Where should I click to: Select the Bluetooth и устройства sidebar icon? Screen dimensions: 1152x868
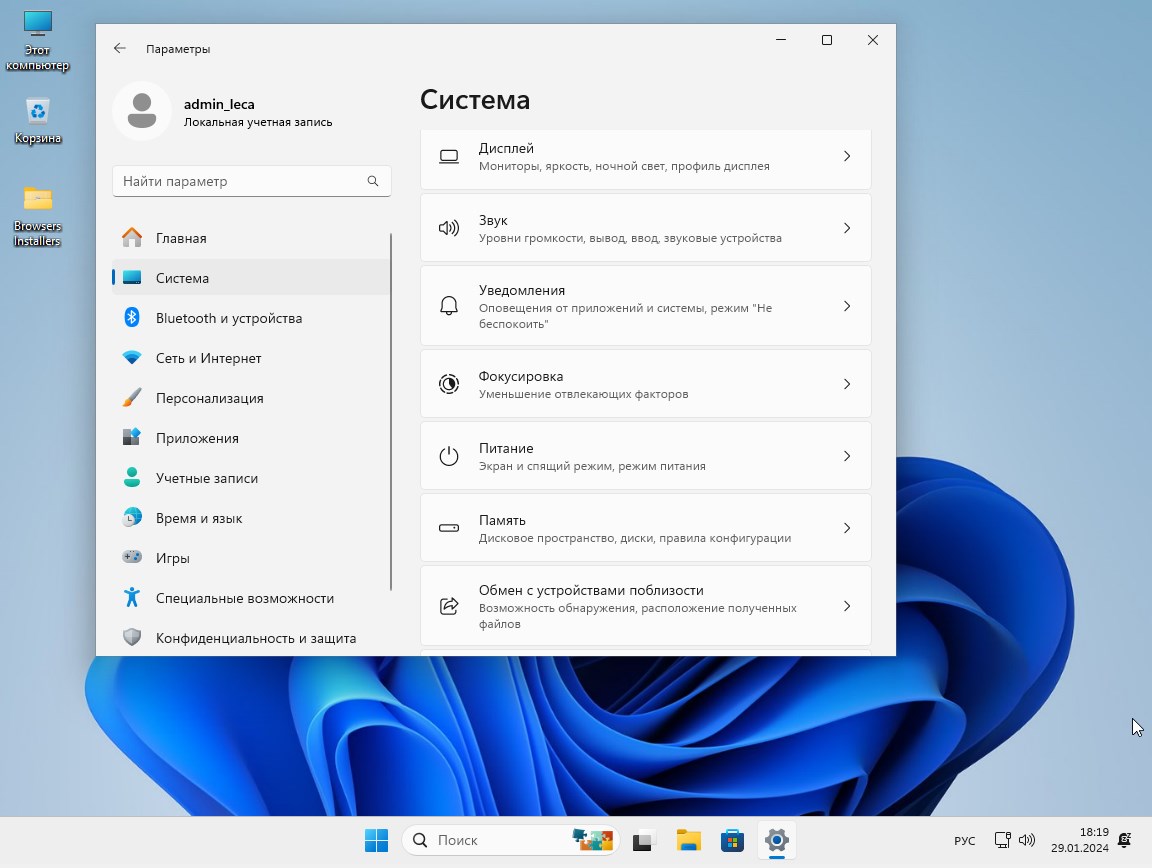[x=132, y=317]
